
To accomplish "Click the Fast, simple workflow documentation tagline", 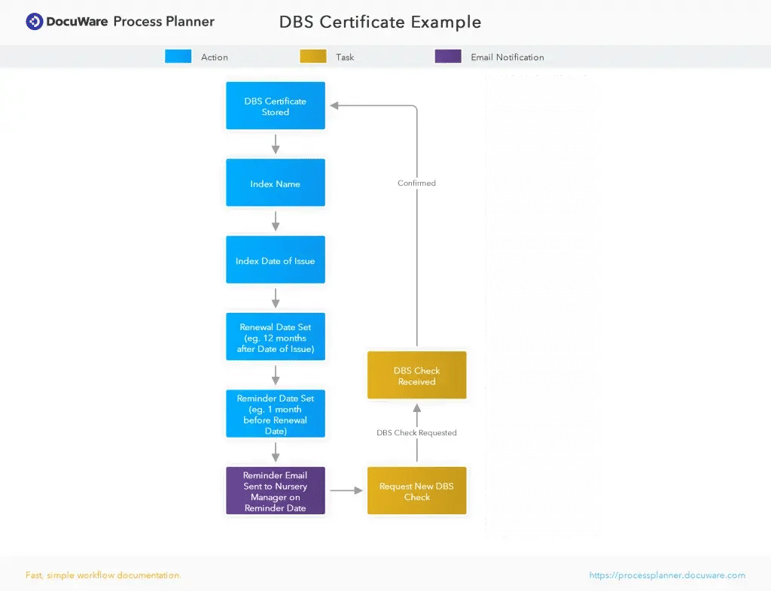I will (103, 575).
